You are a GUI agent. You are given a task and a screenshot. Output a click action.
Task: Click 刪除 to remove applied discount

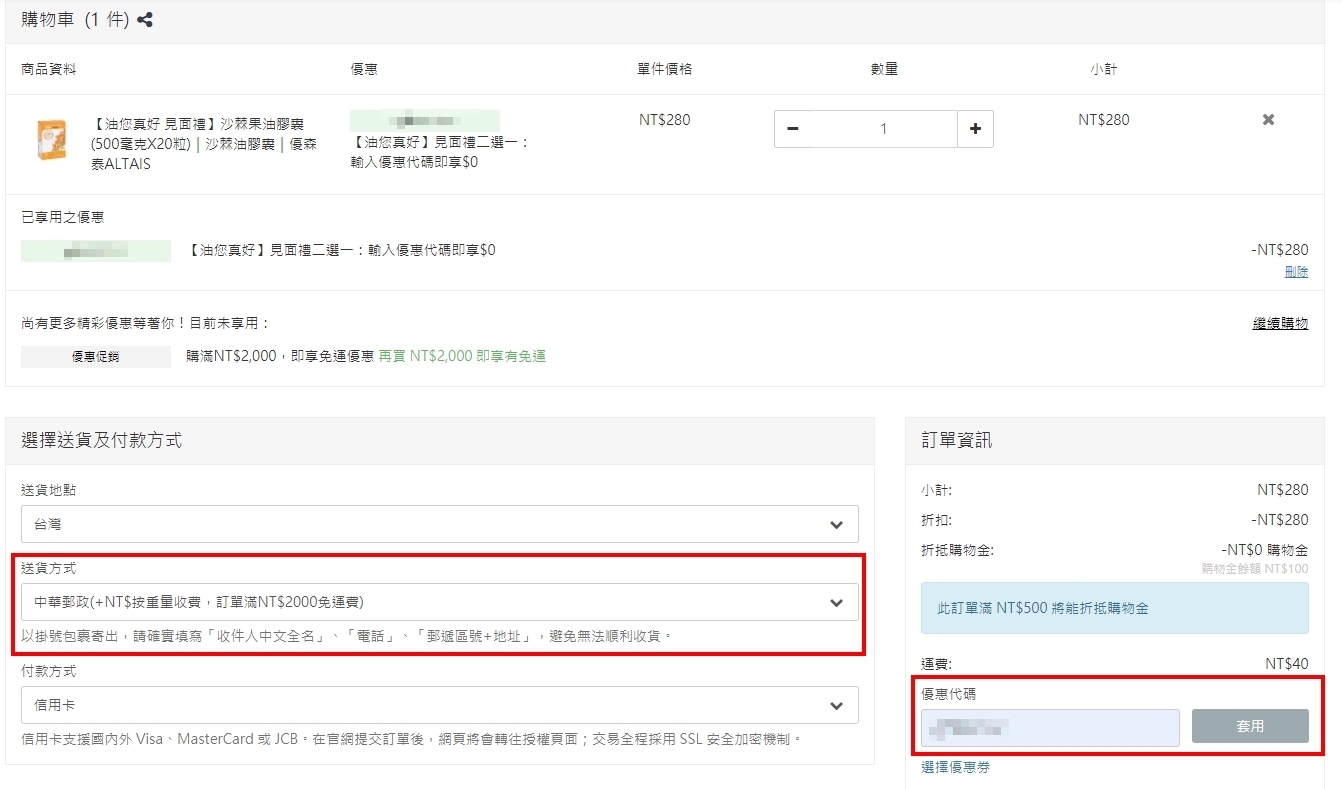[1296, 272]
